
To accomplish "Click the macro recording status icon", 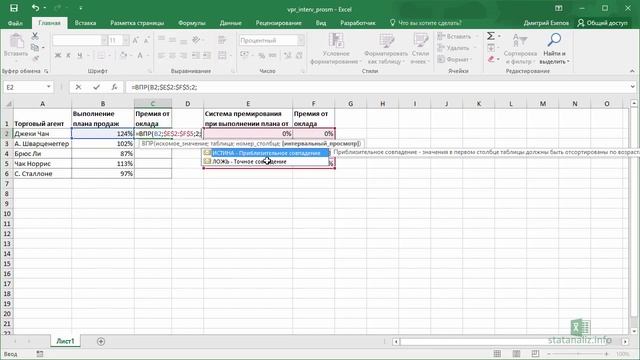I will (40, 354).
